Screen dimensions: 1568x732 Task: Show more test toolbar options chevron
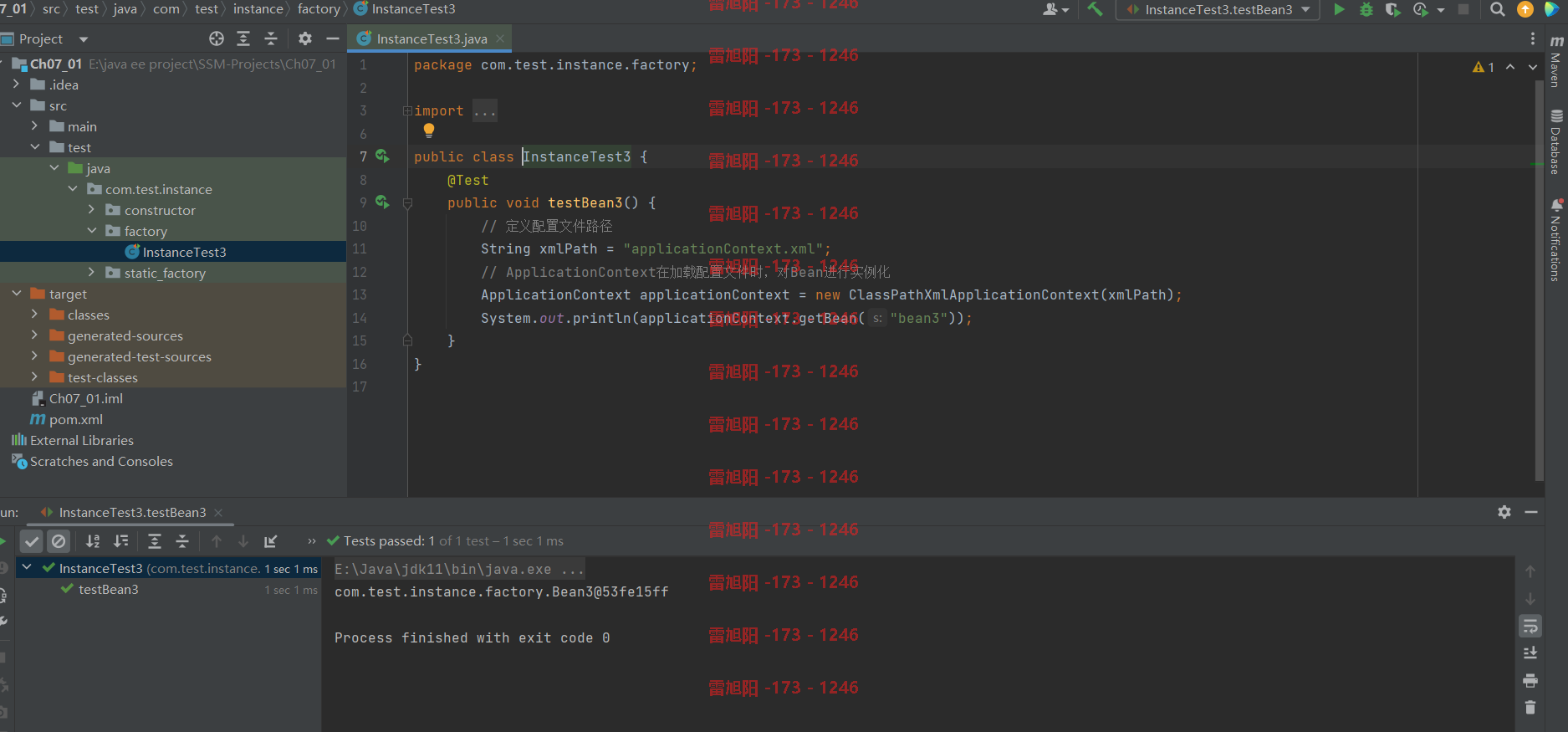(312, 541)
